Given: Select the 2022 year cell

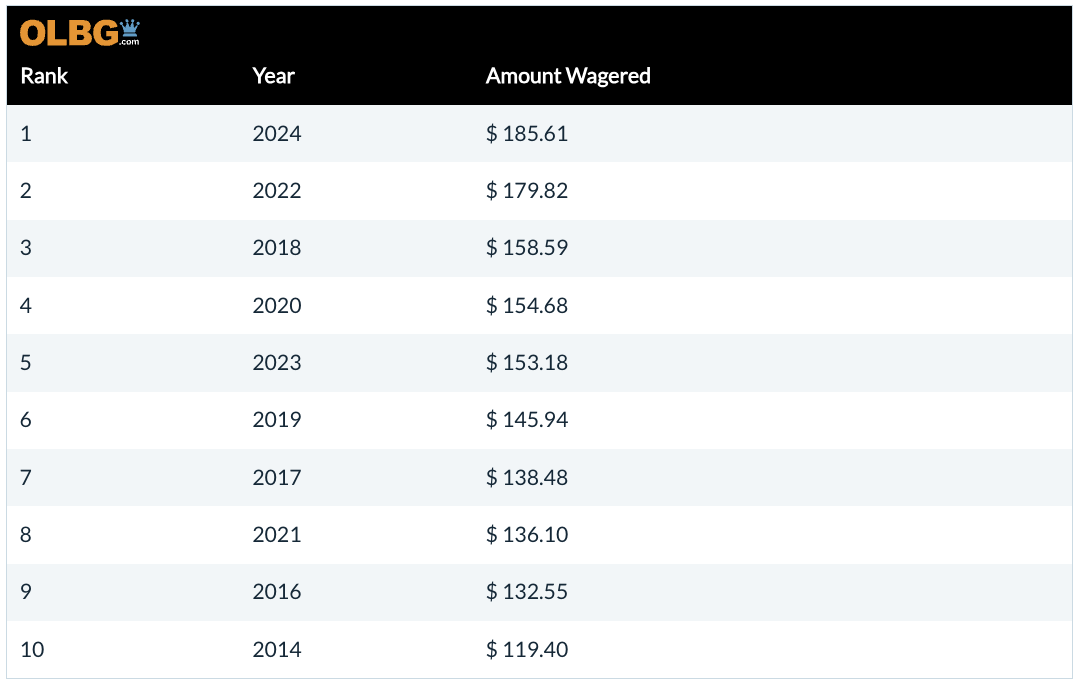Looking at the screenshot, I should pos(277,190).
